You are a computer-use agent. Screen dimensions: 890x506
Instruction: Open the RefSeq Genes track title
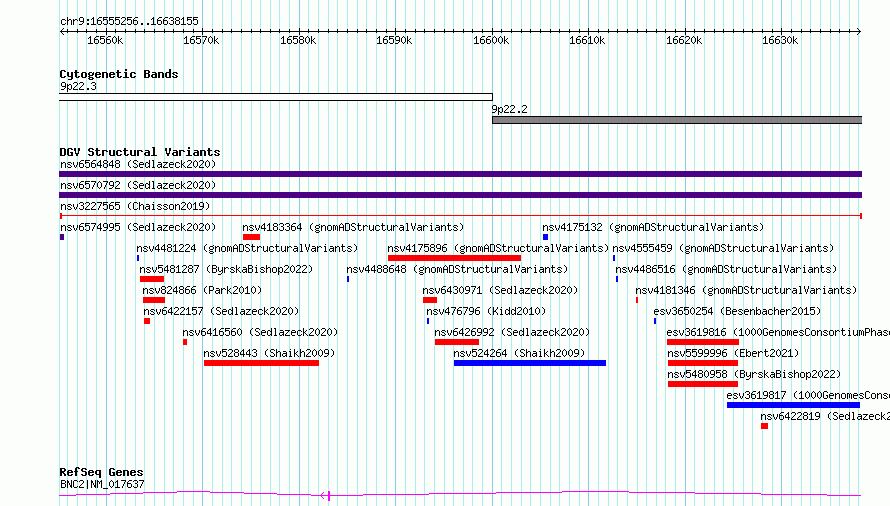[x=101, y=472]
